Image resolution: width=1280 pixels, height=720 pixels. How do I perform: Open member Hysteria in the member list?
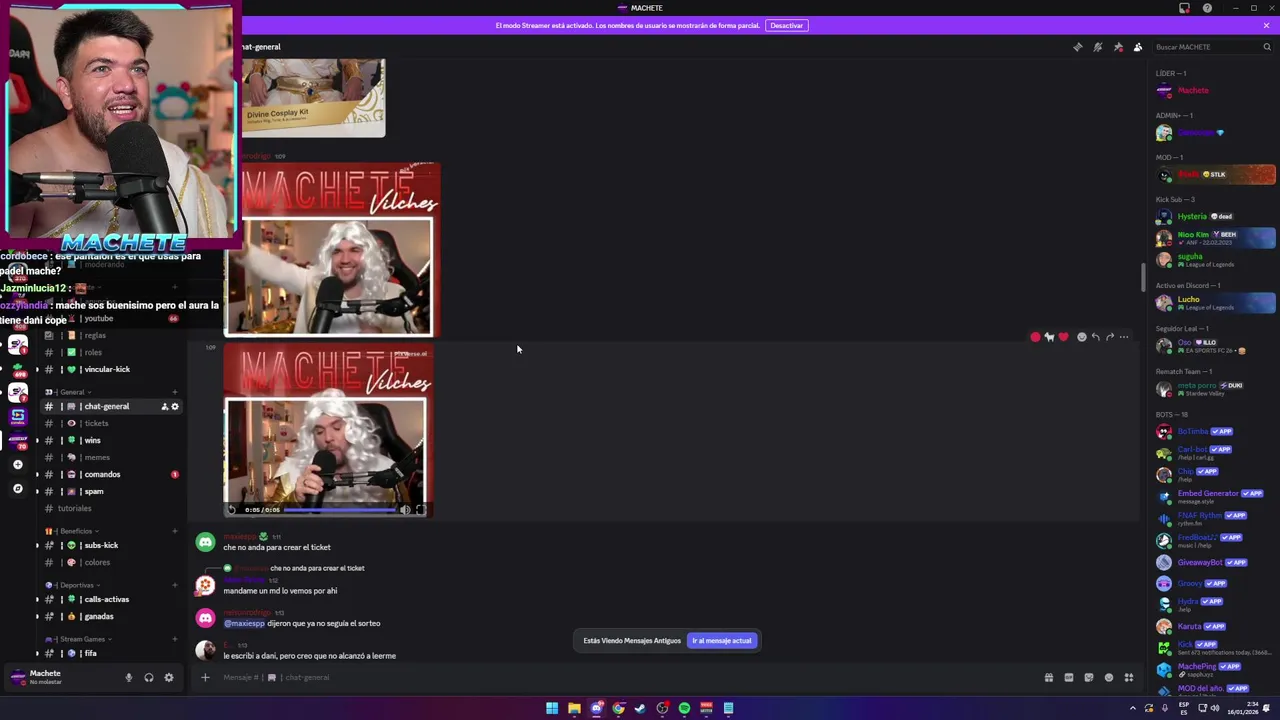pyautogui.click(x=1214, y=216)
